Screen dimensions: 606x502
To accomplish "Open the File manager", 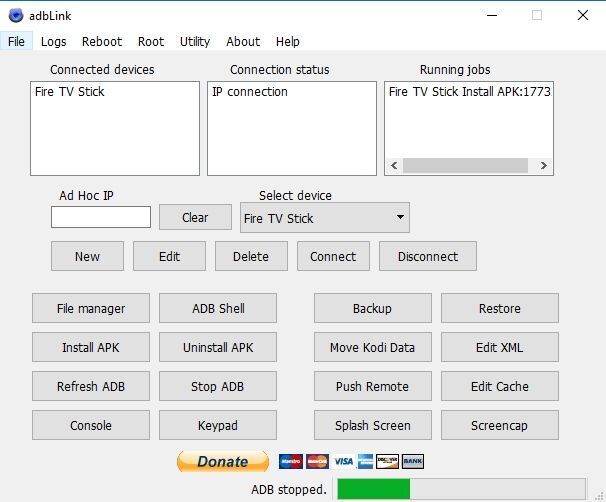I will (90, 309).
